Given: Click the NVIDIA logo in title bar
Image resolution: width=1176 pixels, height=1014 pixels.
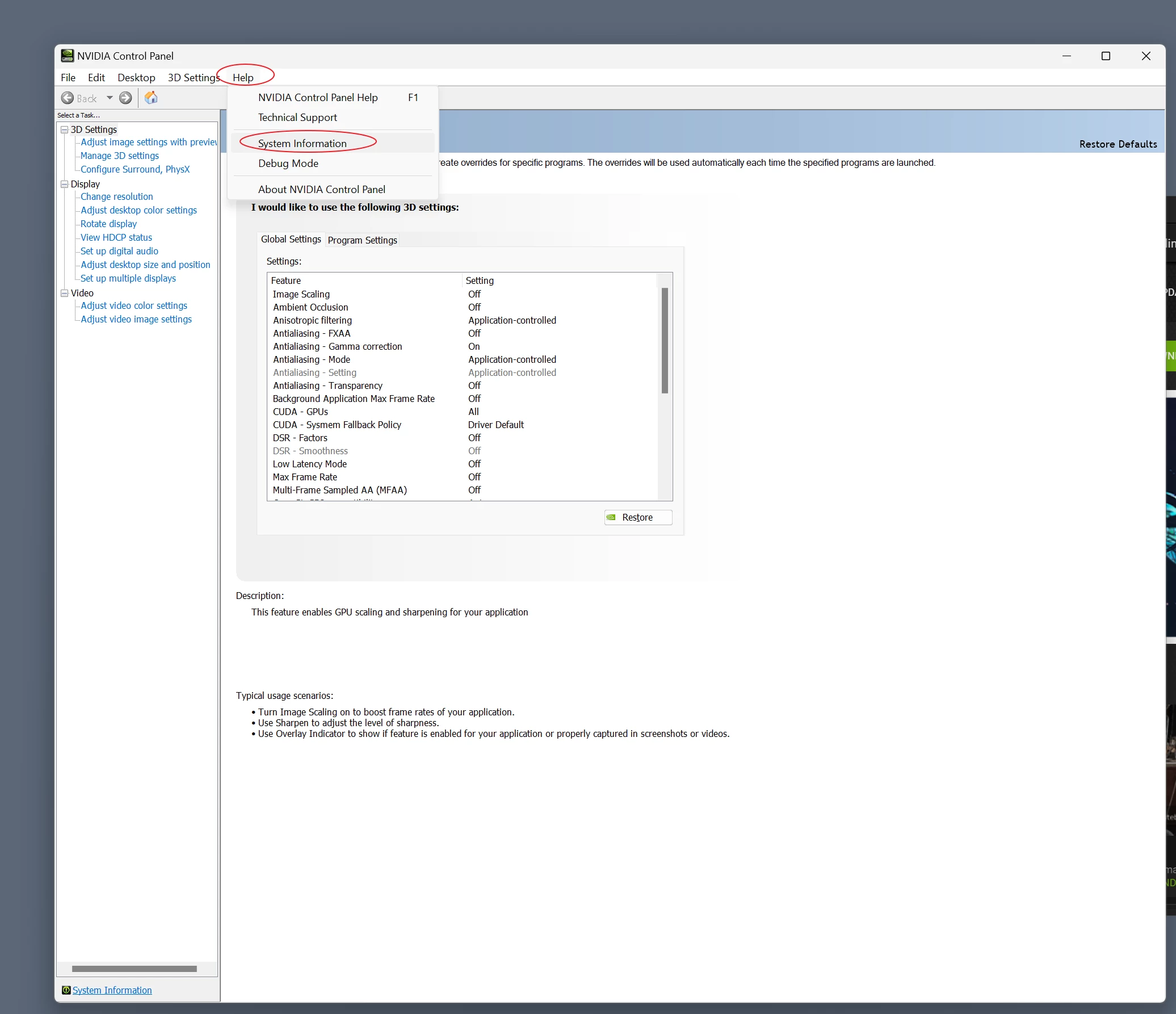Looking at the screenshot, I should click(x=68, y=56).
